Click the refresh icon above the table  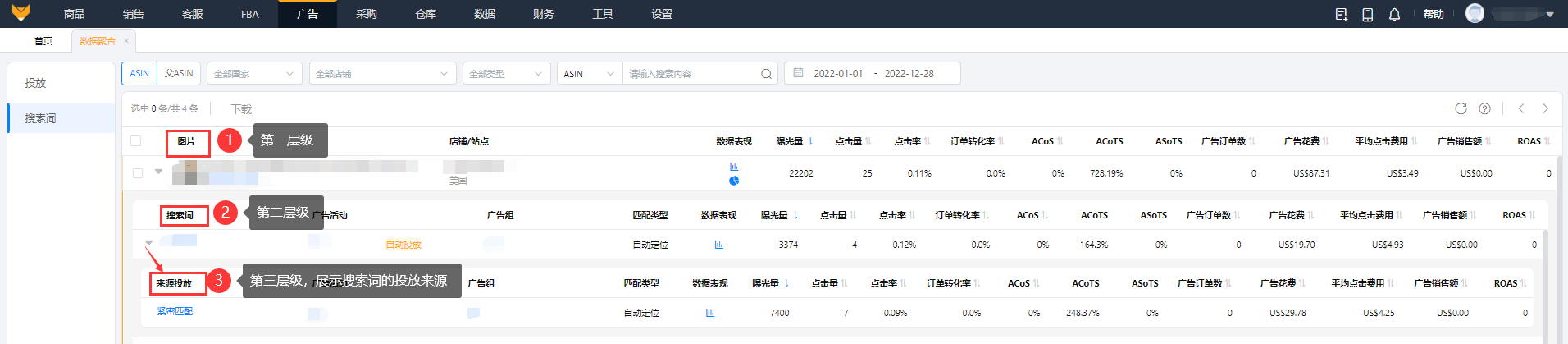click(x=1461, y=108)
